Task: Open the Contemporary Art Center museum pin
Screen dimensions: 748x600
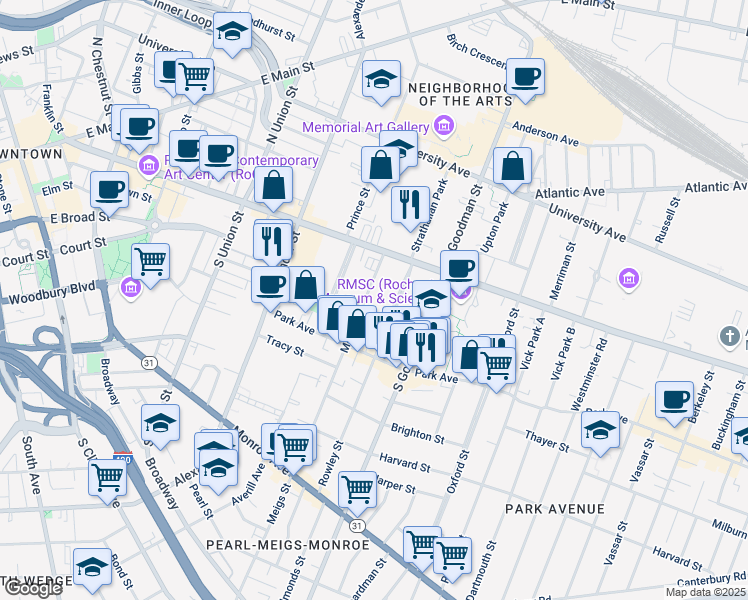Action: pos(148,166)
